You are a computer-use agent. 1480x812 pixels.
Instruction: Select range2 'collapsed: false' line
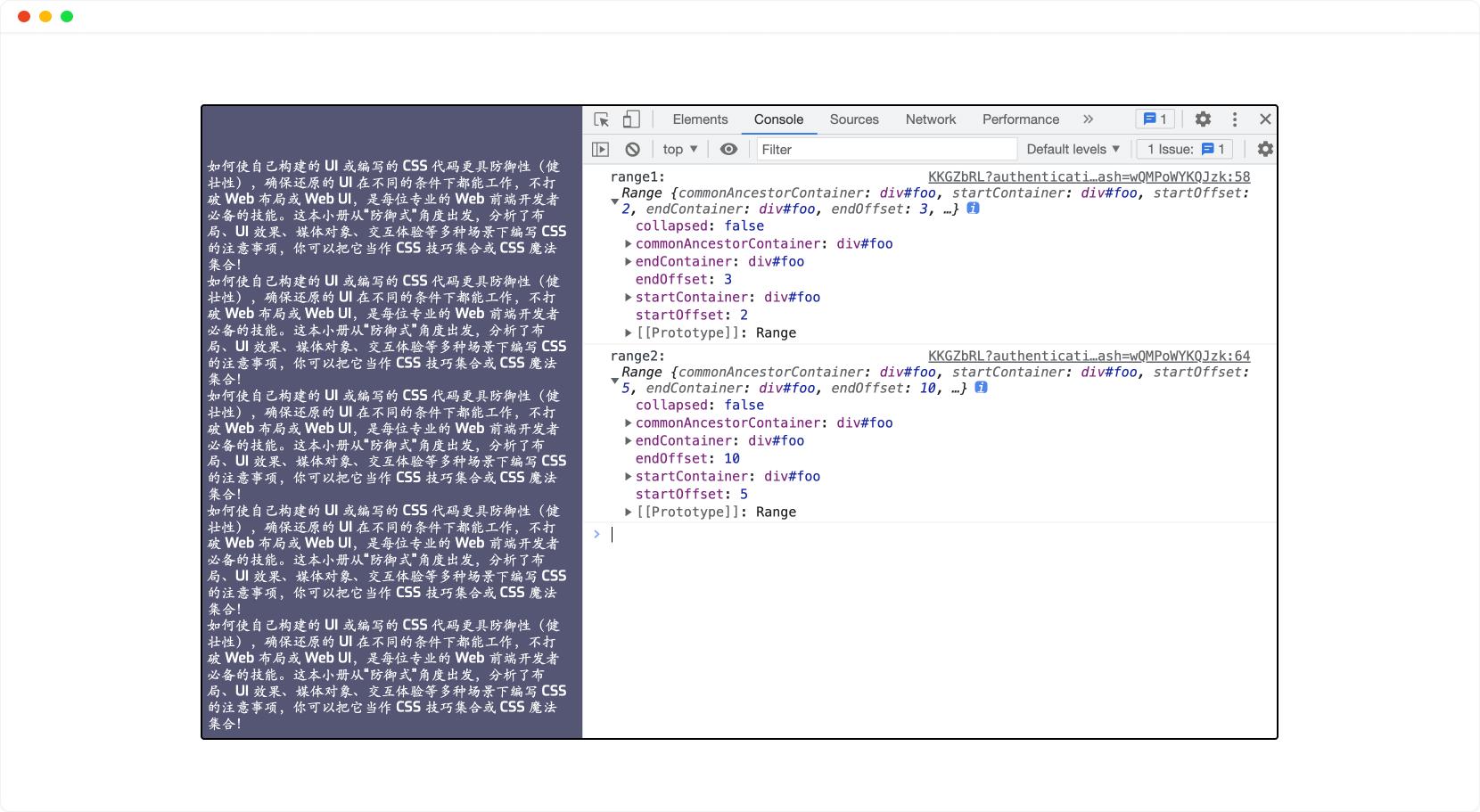tap(700, 406)
